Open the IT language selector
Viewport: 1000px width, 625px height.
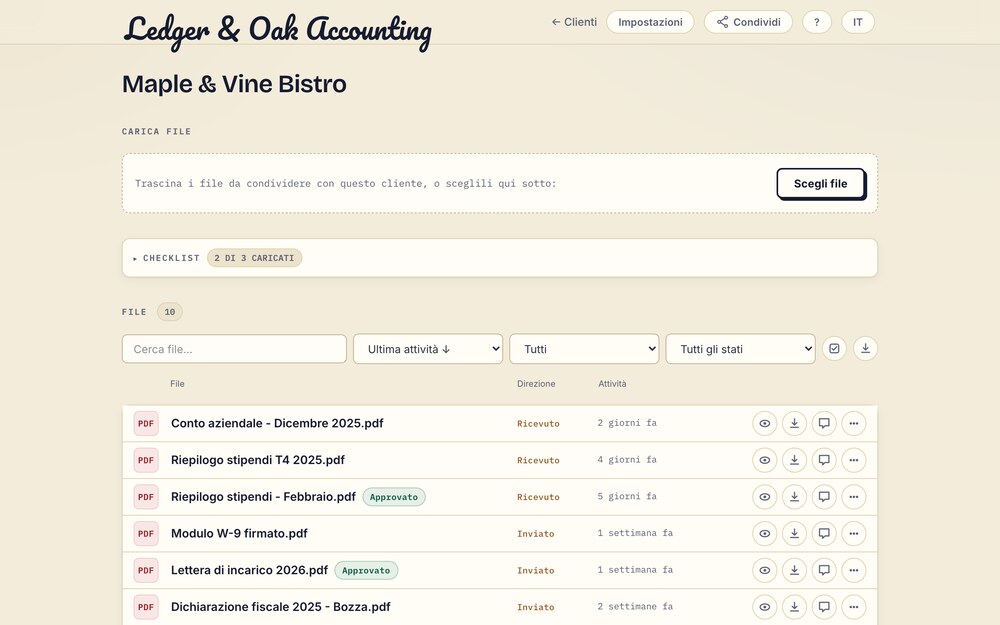858,22
